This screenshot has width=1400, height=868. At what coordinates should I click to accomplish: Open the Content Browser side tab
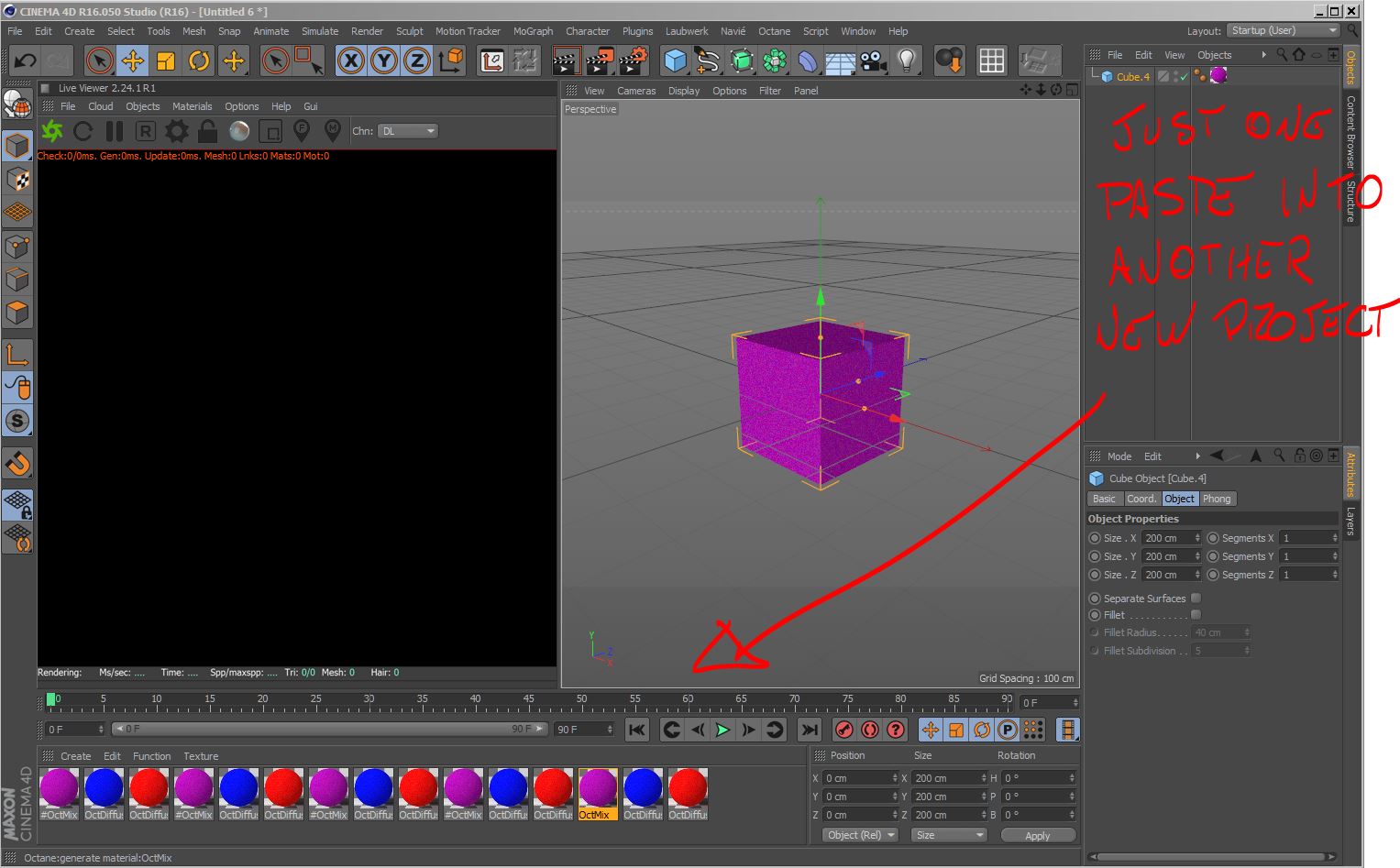(1350, 132)
